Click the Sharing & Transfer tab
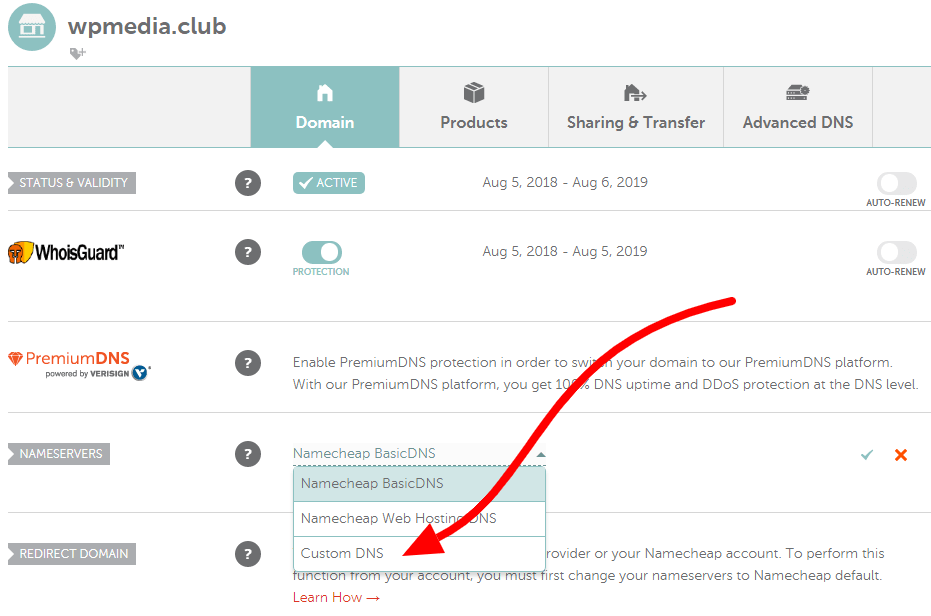The image size is (931, 616). (635, 107)
